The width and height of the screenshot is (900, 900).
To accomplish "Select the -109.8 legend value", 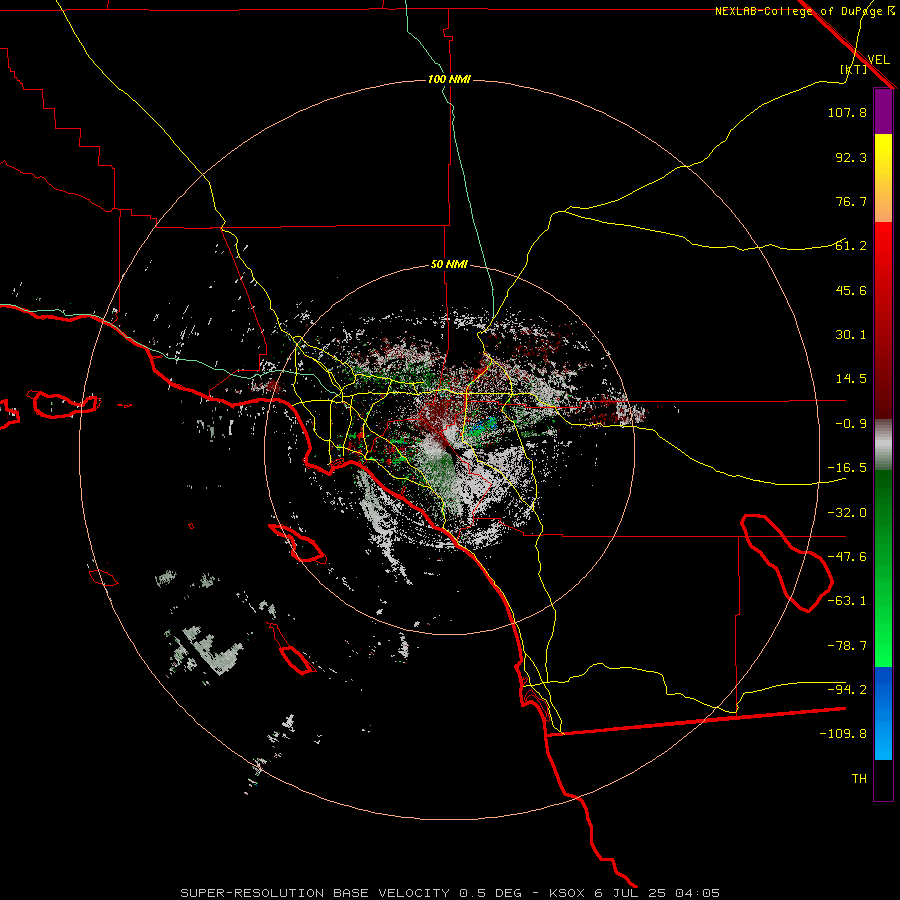I will tap(843, 734).
